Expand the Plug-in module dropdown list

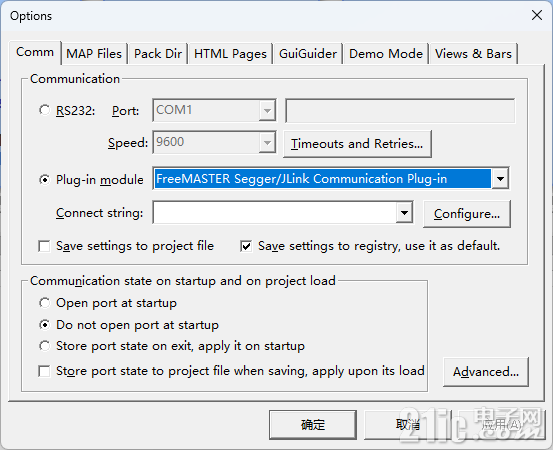point(500,179)
